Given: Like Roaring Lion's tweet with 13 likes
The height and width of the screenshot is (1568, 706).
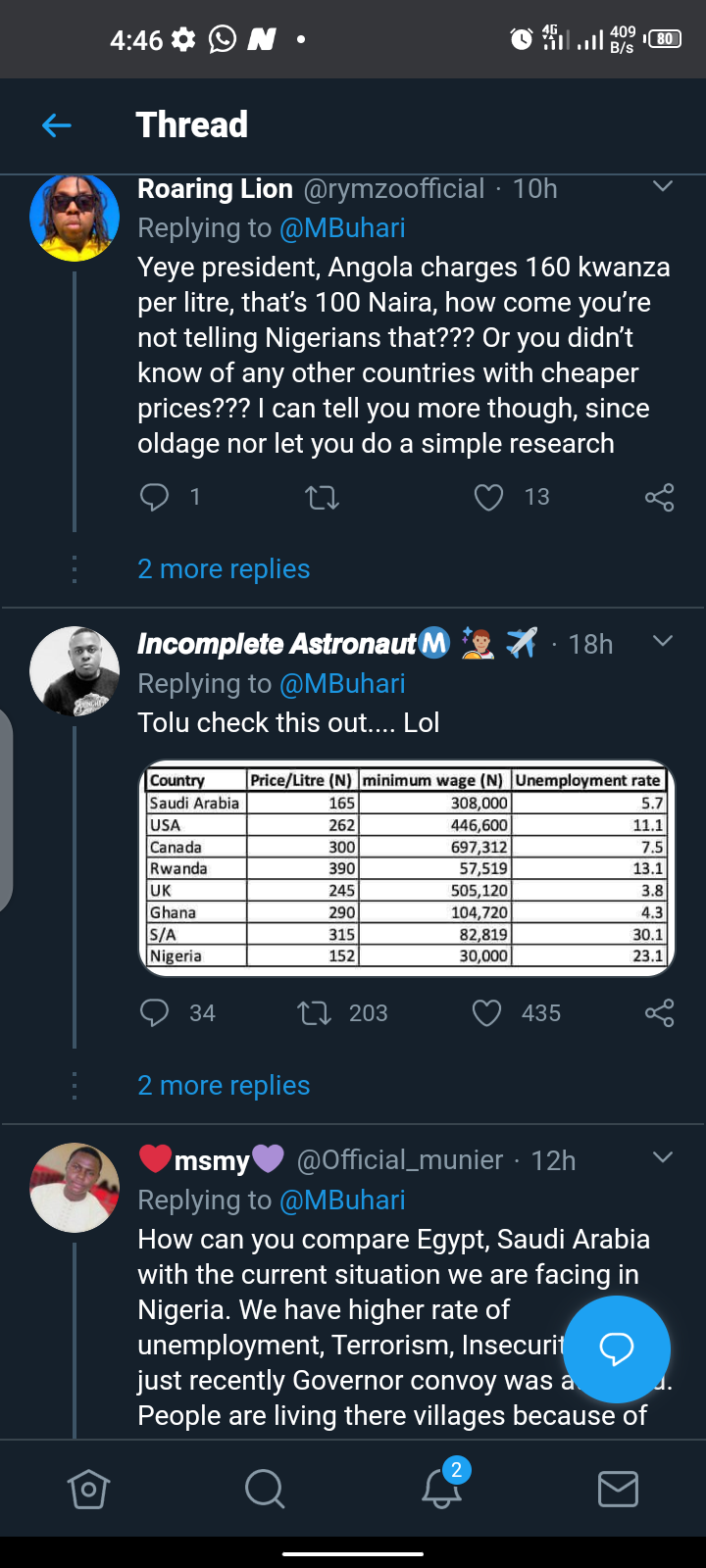Looking at the screenshot, I should (x=488, y=498).
